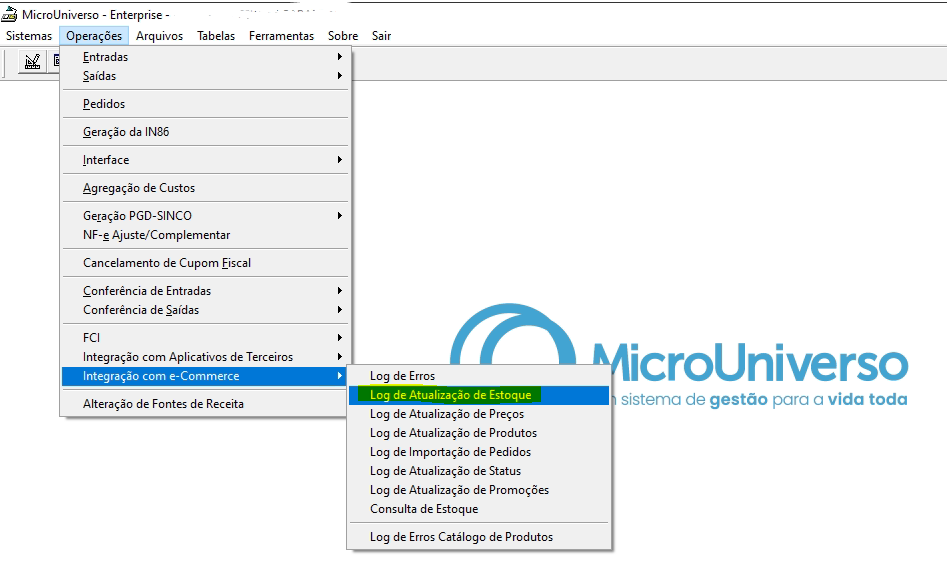Select Agregação de Custos

click(x=206, y=188)
